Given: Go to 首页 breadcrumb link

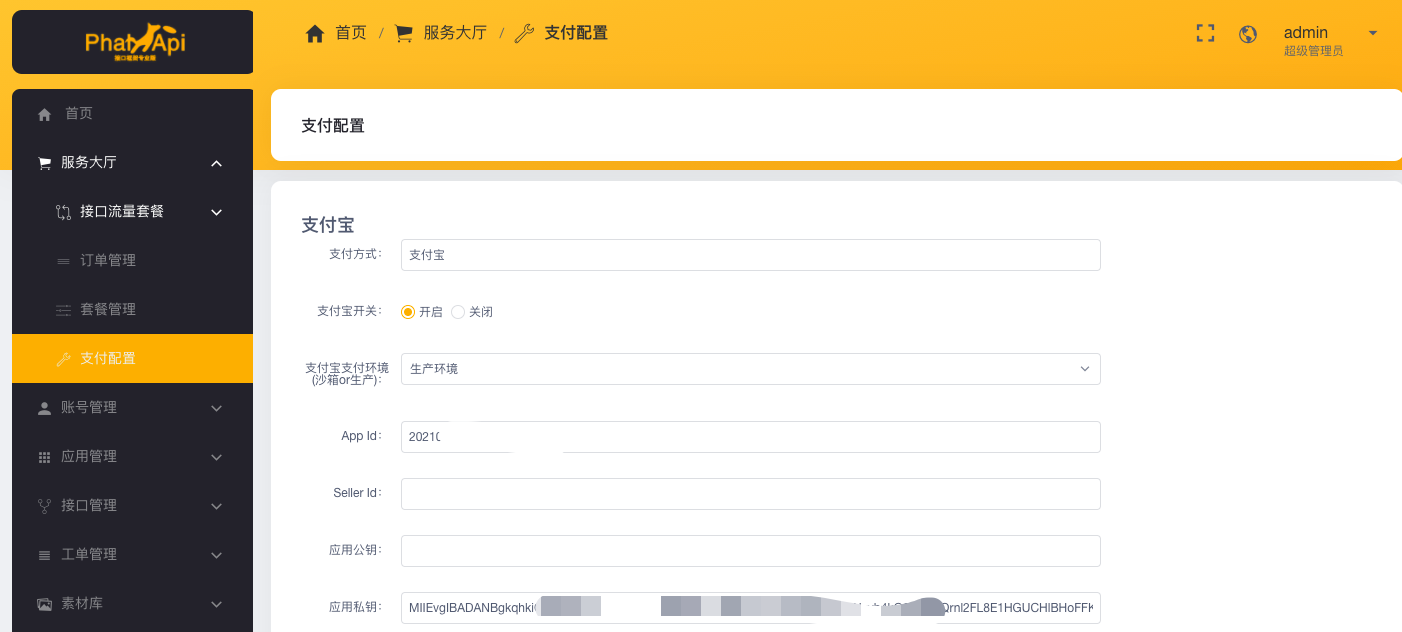Looking at the screenshot, I should [350, 33].
